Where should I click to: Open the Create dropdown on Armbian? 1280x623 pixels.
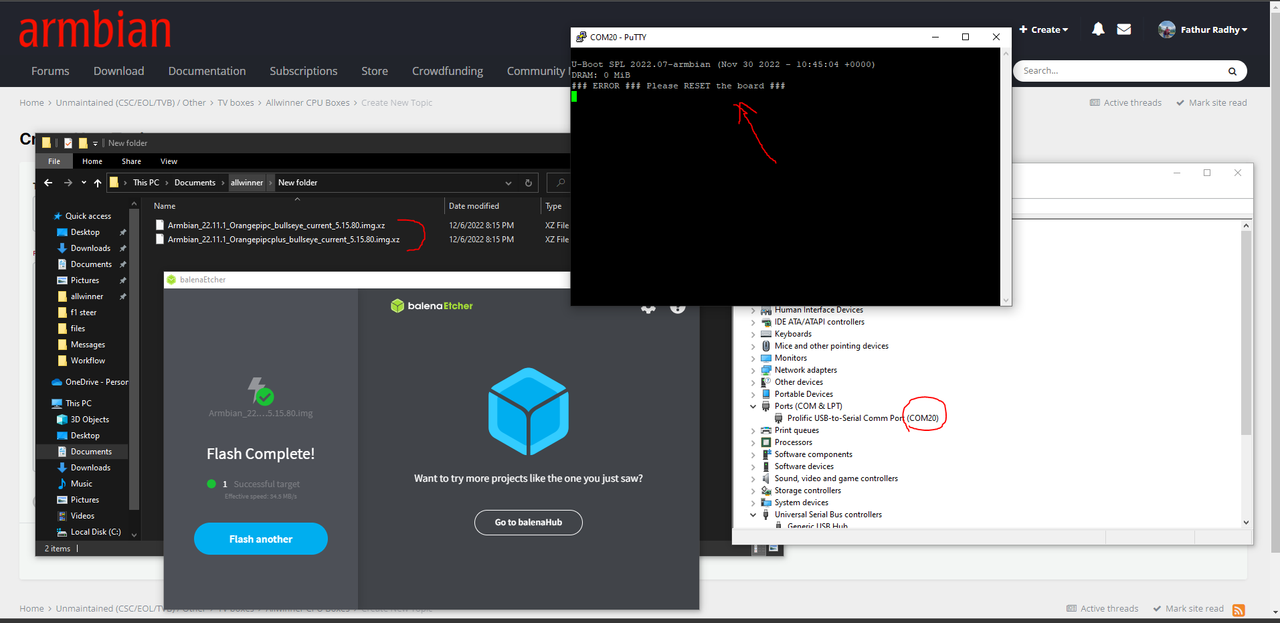point(1044,30)
